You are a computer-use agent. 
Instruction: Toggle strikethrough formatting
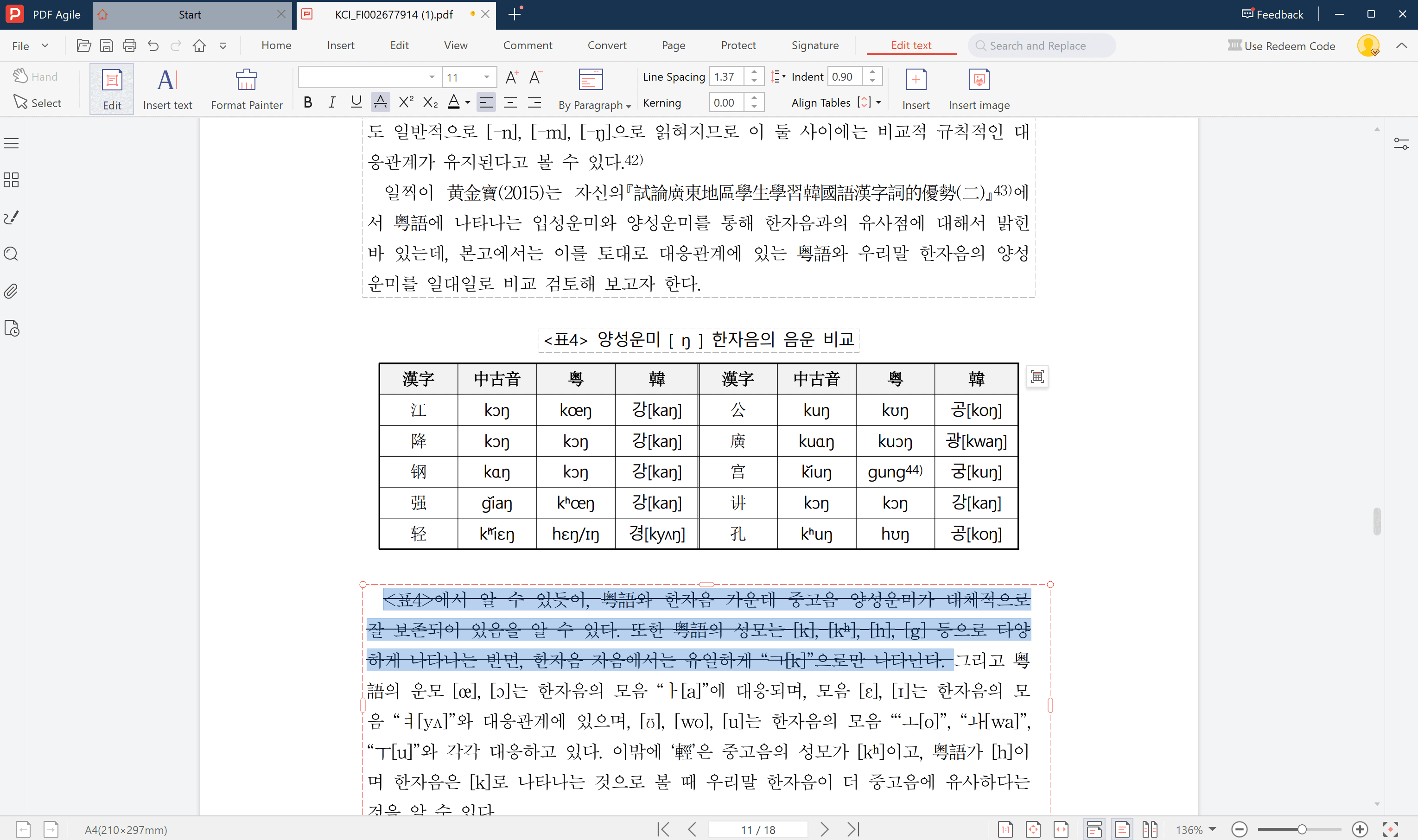pos(380,102)
